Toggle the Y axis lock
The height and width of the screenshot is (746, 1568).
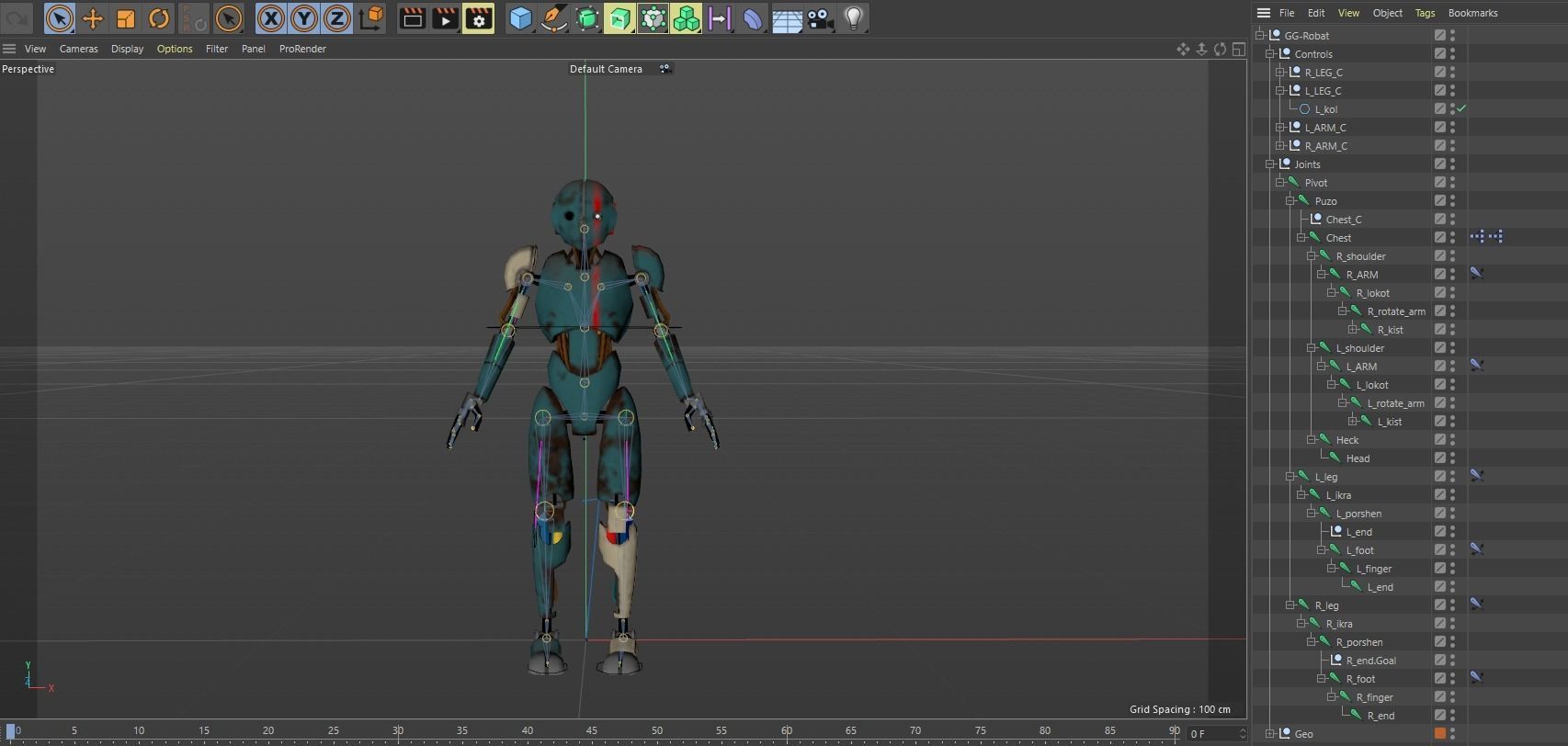(303, 18)
